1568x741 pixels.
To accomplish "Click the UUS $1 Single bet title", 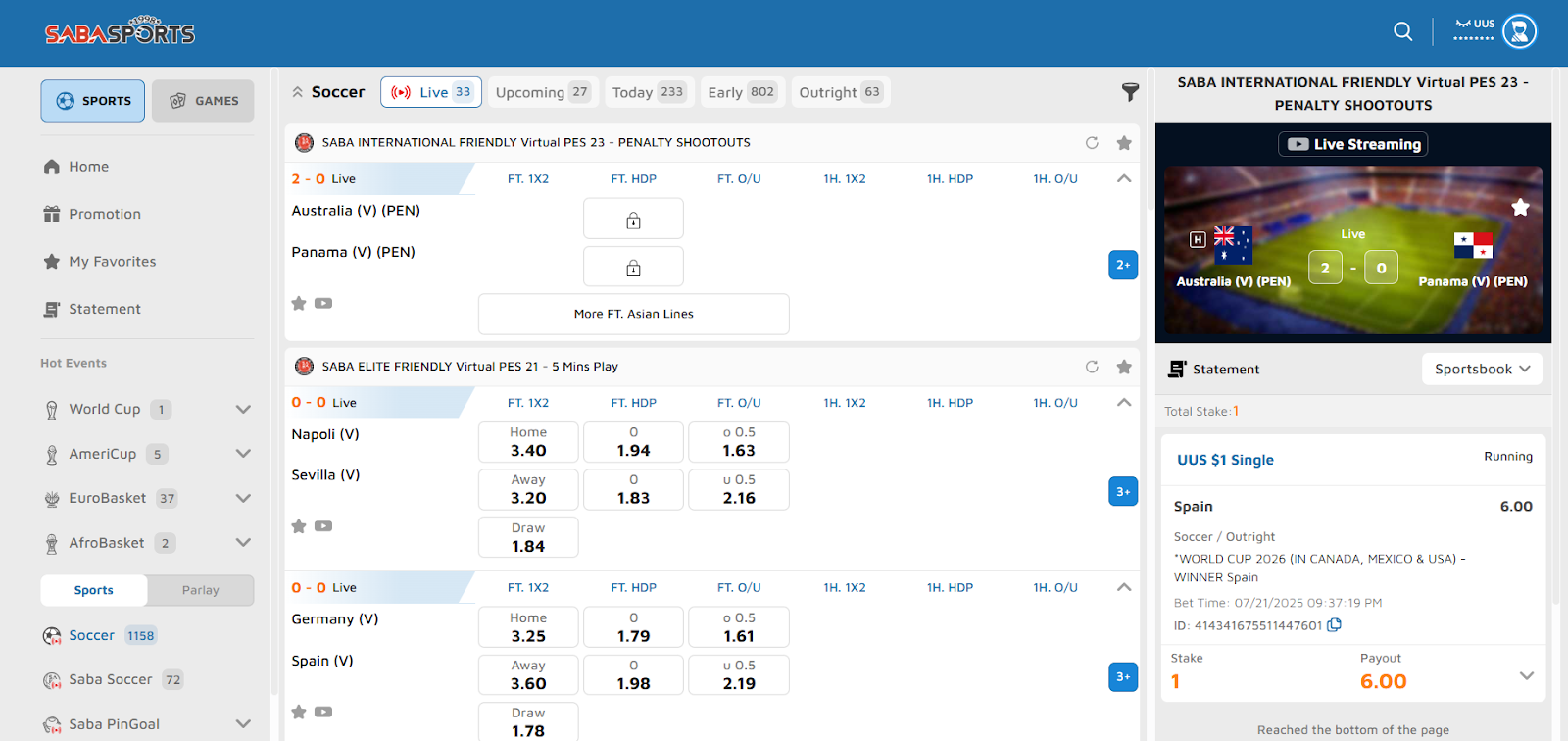I will tap(1225, 460).
